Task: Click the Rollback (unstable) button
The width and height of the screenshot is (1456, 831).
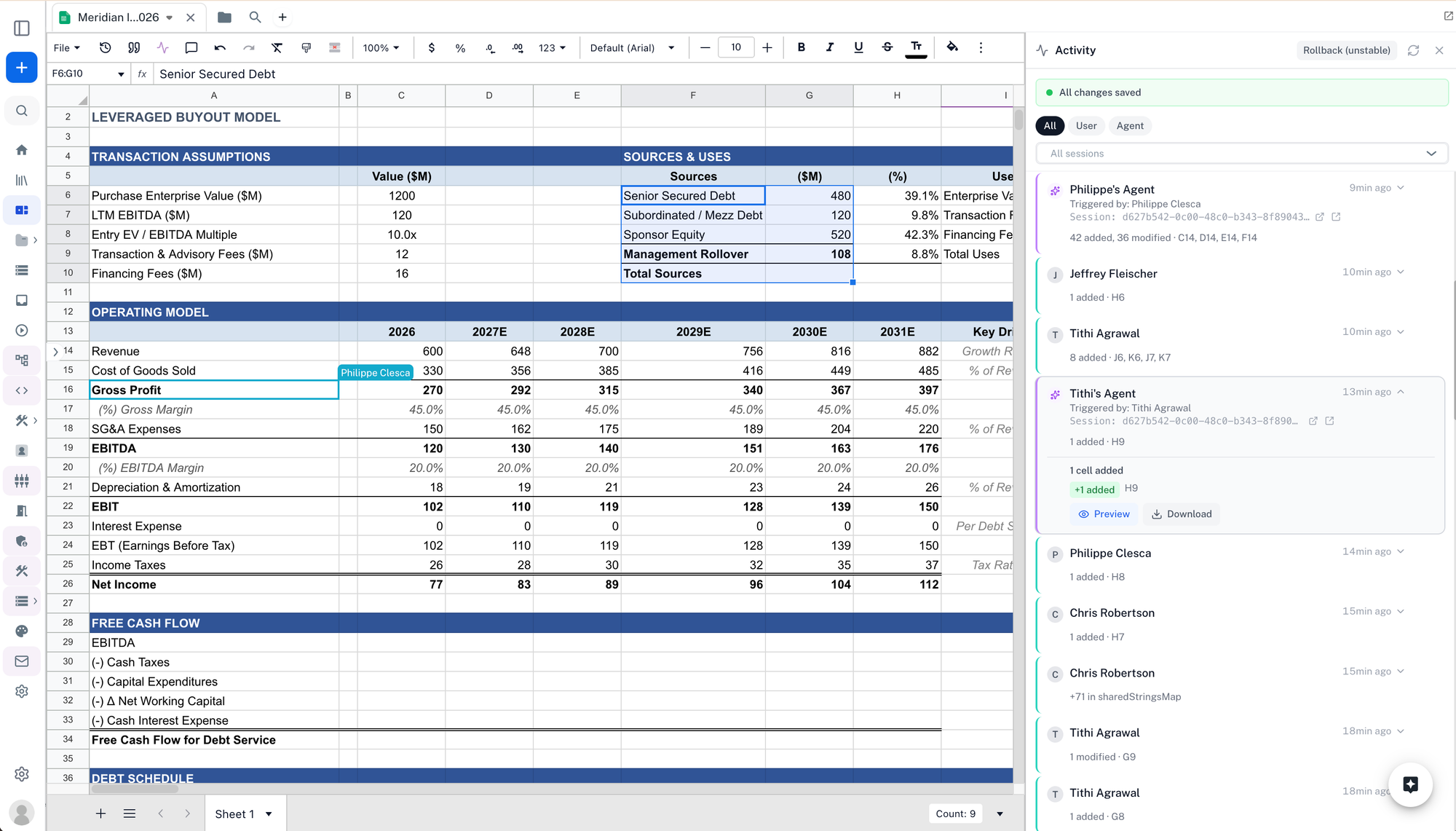Action: (1346, 50)
